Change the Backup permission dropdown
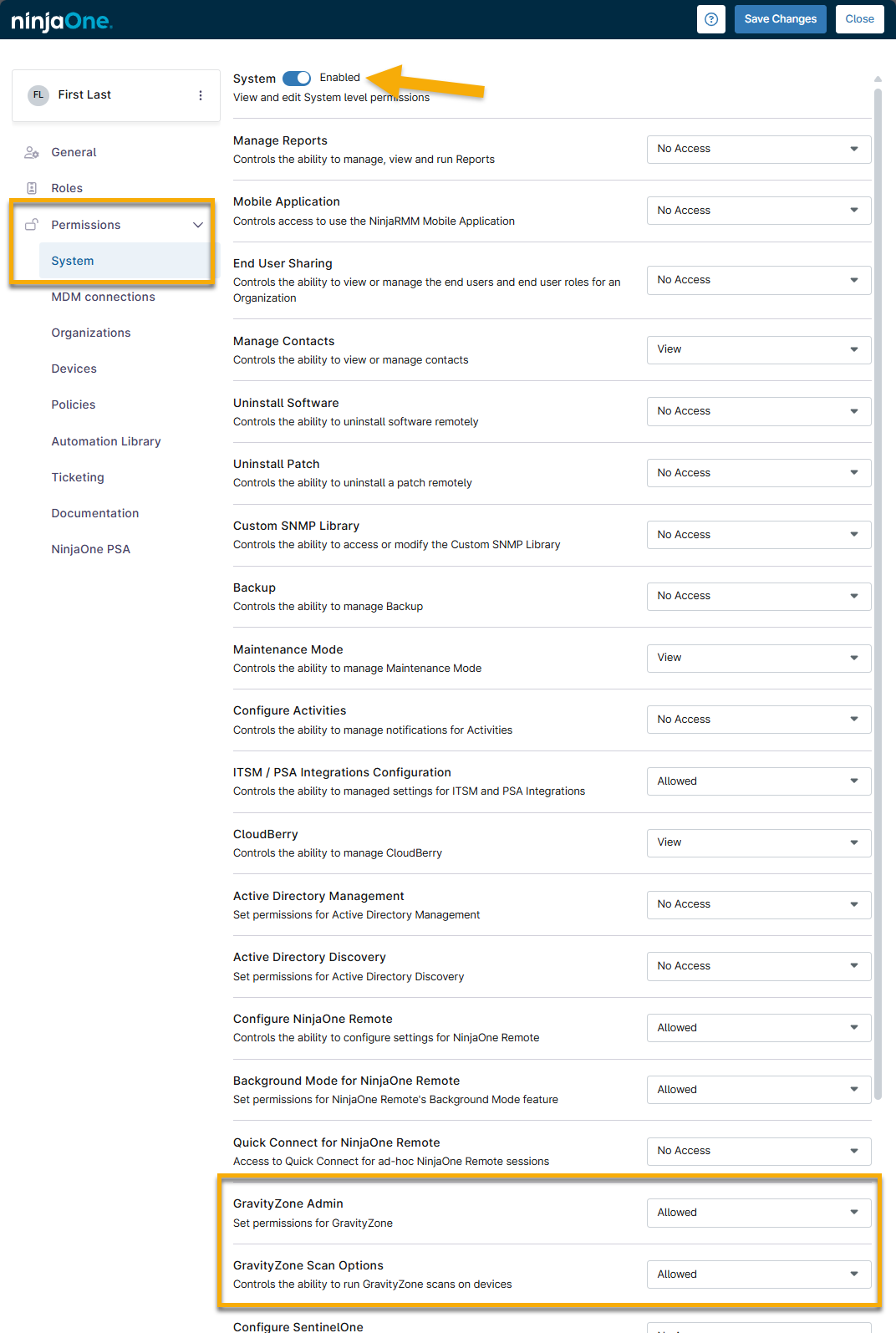 [x=758, y=596]
